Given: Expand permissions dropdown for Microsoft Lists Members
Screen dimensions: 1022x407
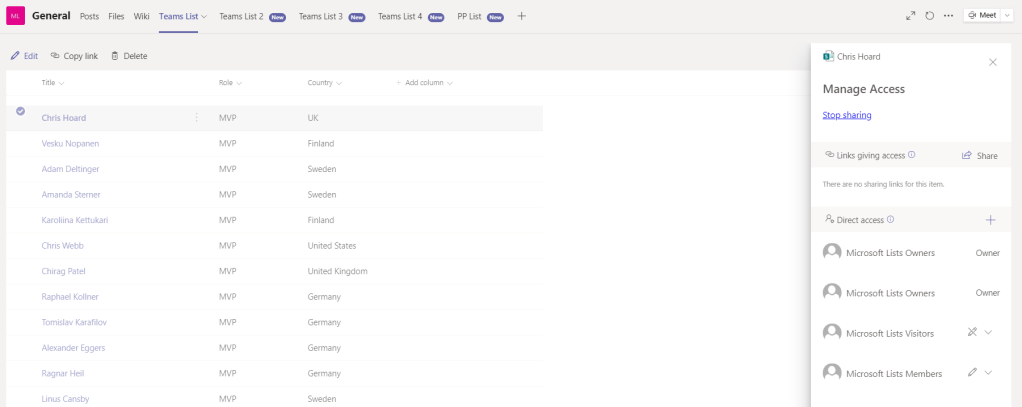Looking at the screenshot, I should point(988,373).
